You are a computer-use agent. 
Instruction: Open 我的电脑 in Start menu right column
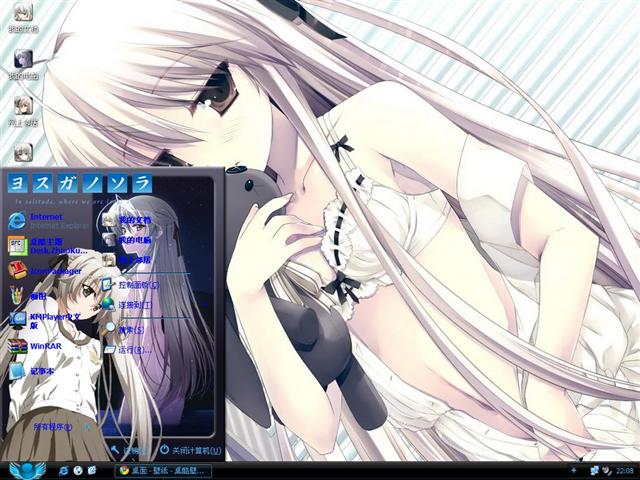[x=127, y=240]
